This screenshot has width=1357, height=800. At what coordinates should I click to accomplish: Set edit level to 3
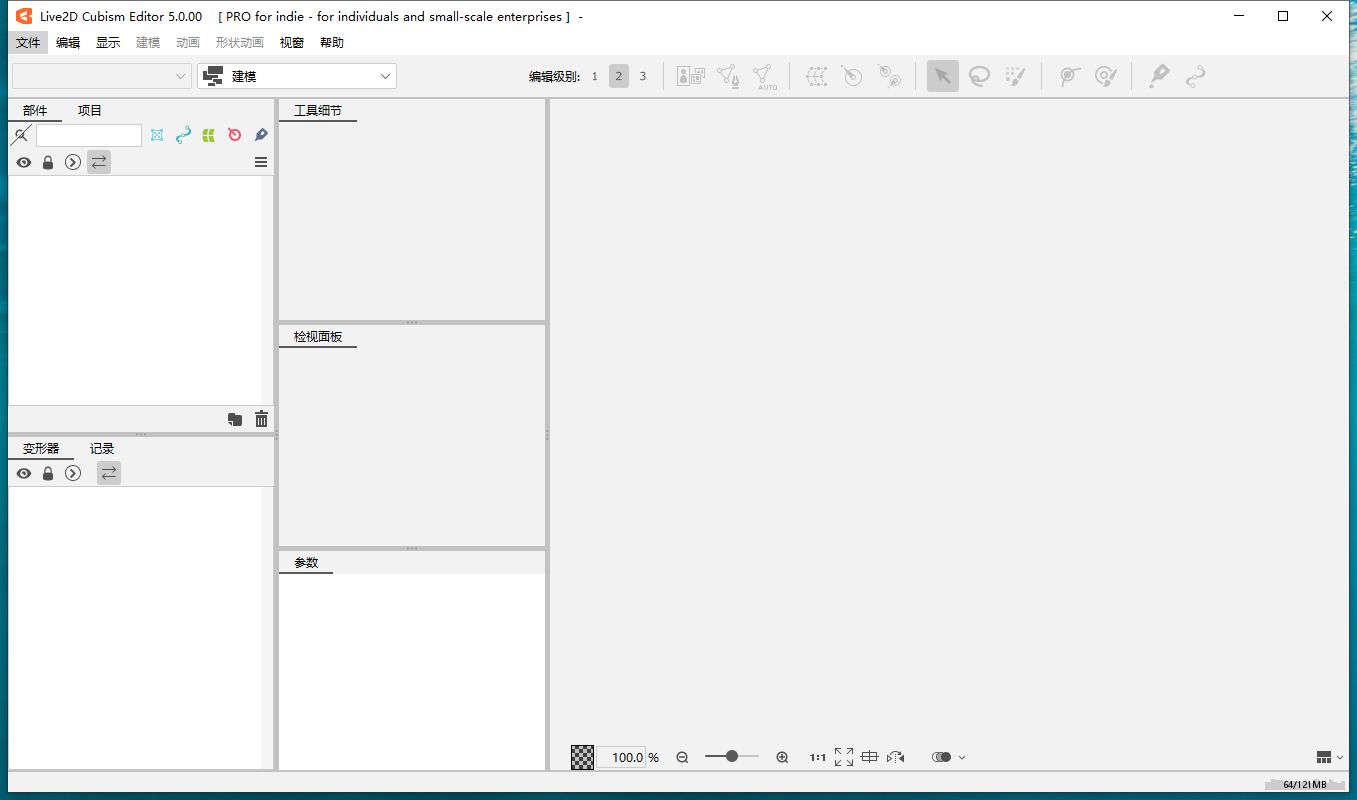(643, 76)
